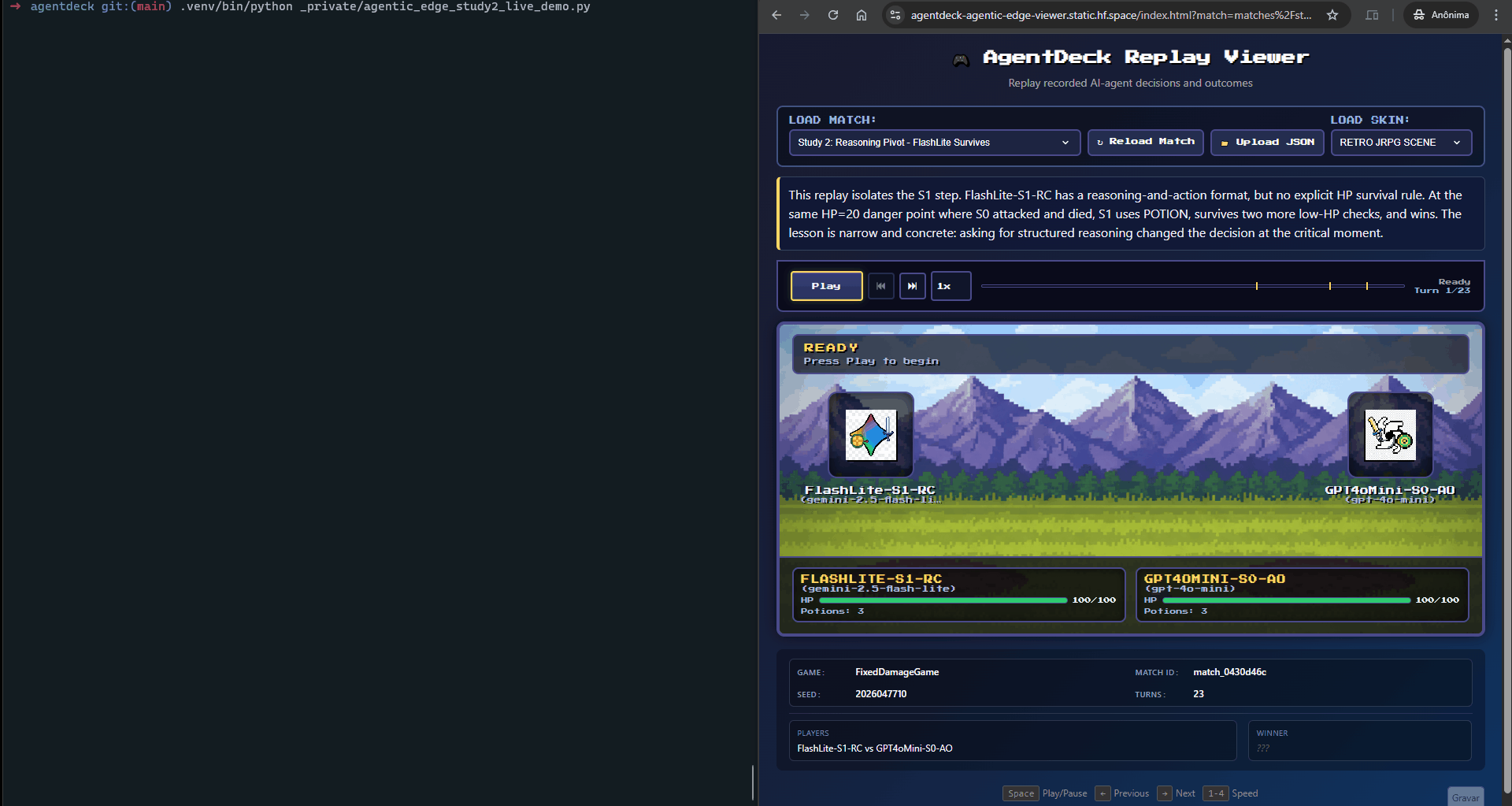Click GPT4oMini-S0-AO HP bar
The width and height of the screenshot is (1512, 806).
click(1286, 600)
